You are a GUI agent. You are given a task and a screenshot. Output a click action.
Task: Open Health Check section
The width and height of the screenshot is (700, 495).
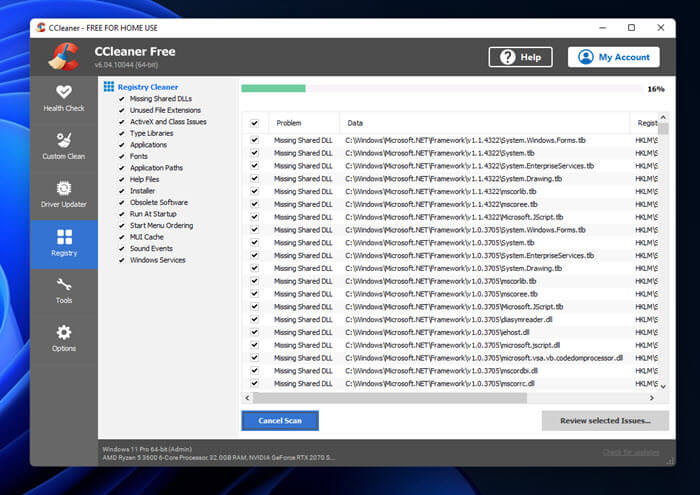pyautogui.click(x=64, y=99)
